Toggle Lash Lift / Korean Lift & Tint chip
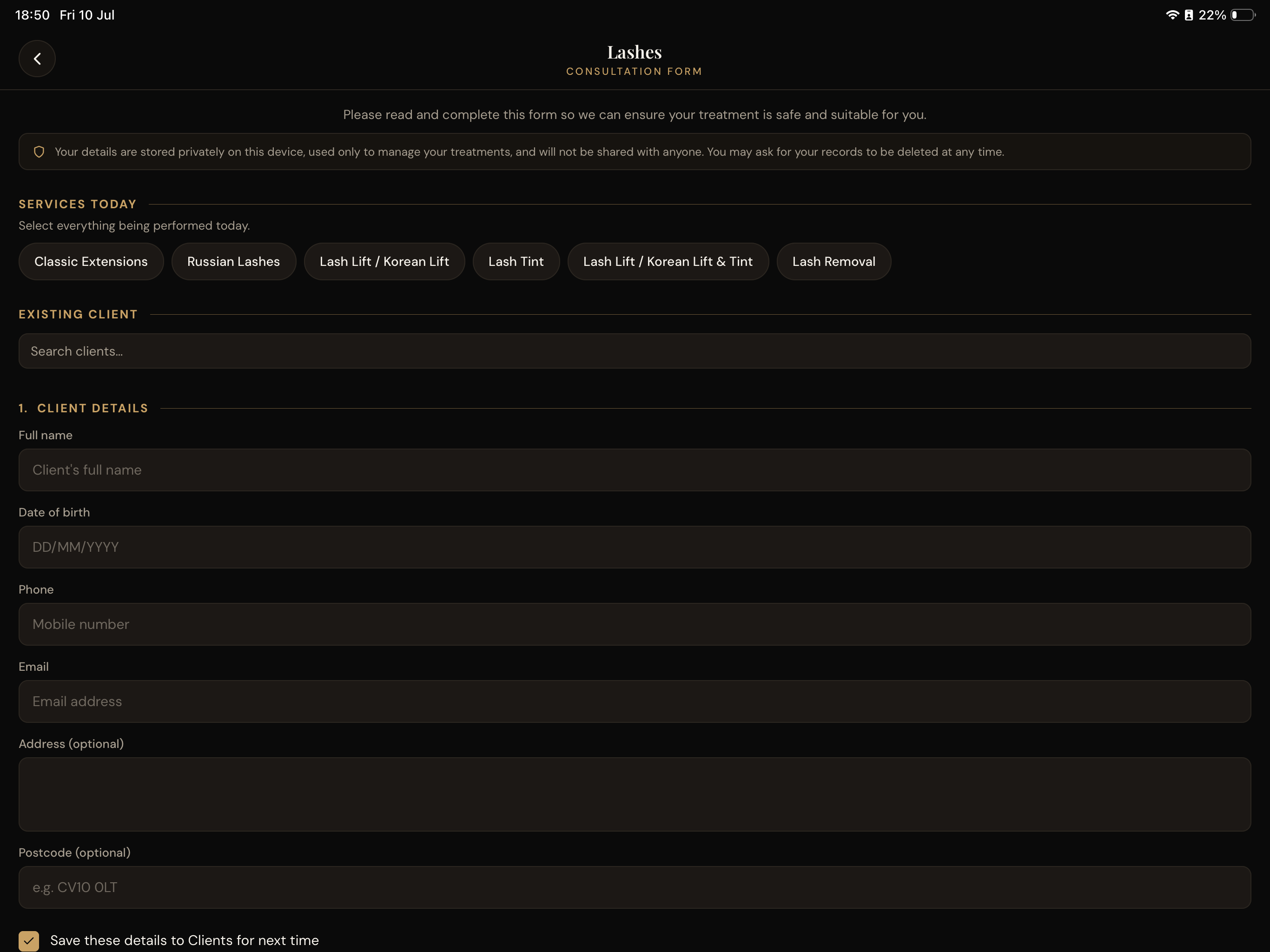This screenshot has height=952, width=1270. (668, 261)
